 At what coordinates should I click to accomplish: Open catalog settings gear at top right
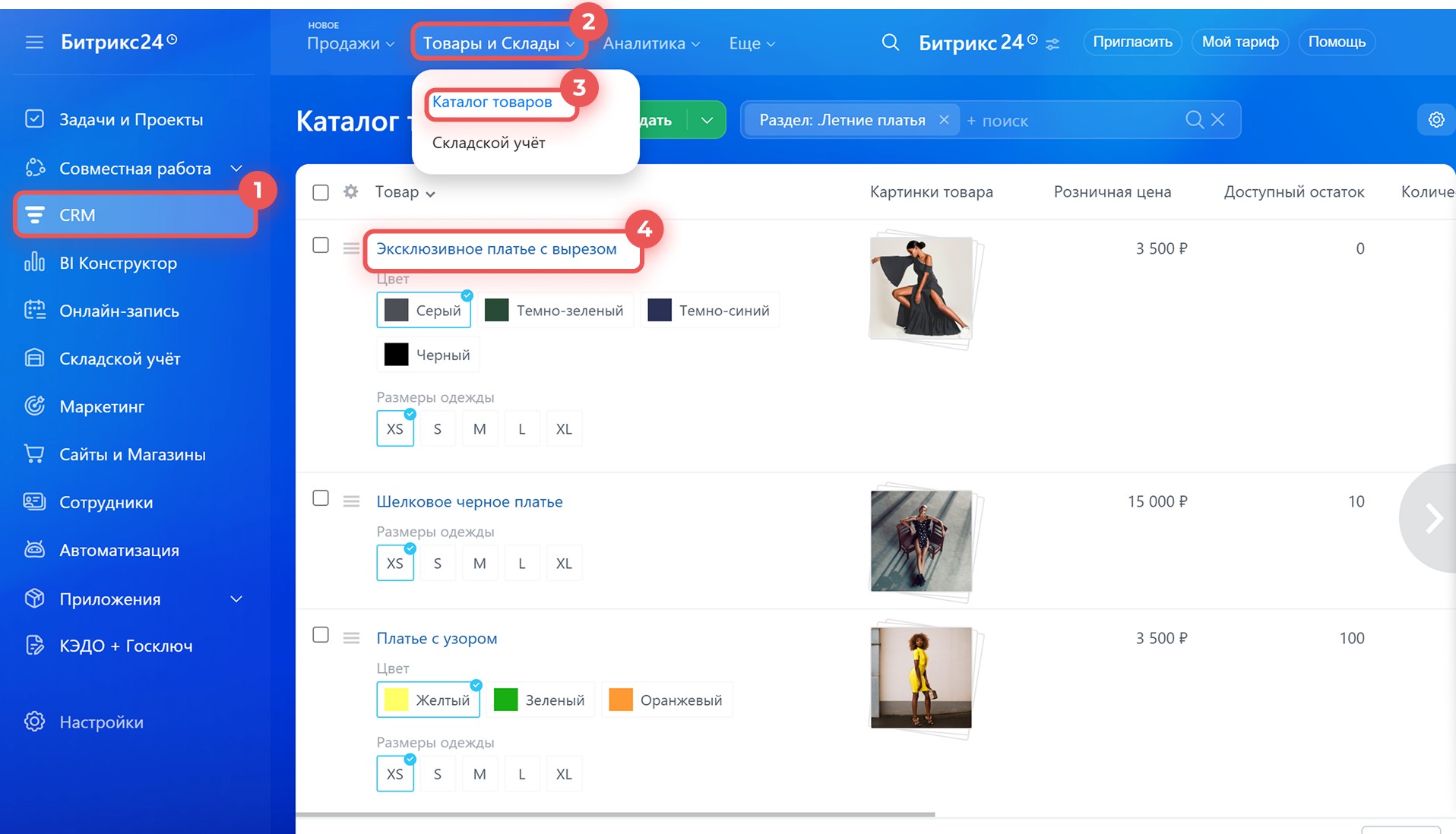pyautogui.click(x=1435, y=120)
